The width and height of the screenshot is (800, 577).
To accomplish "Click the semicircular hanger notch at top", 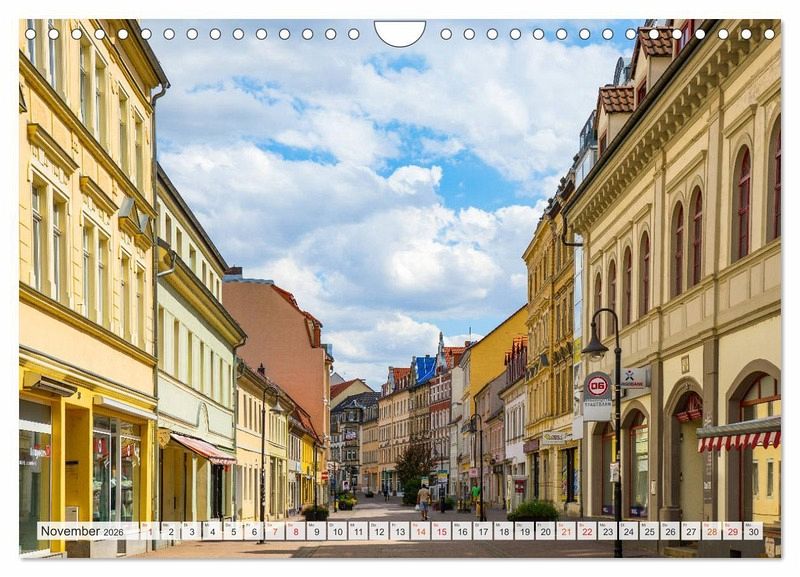I will [x=400, y=32].
